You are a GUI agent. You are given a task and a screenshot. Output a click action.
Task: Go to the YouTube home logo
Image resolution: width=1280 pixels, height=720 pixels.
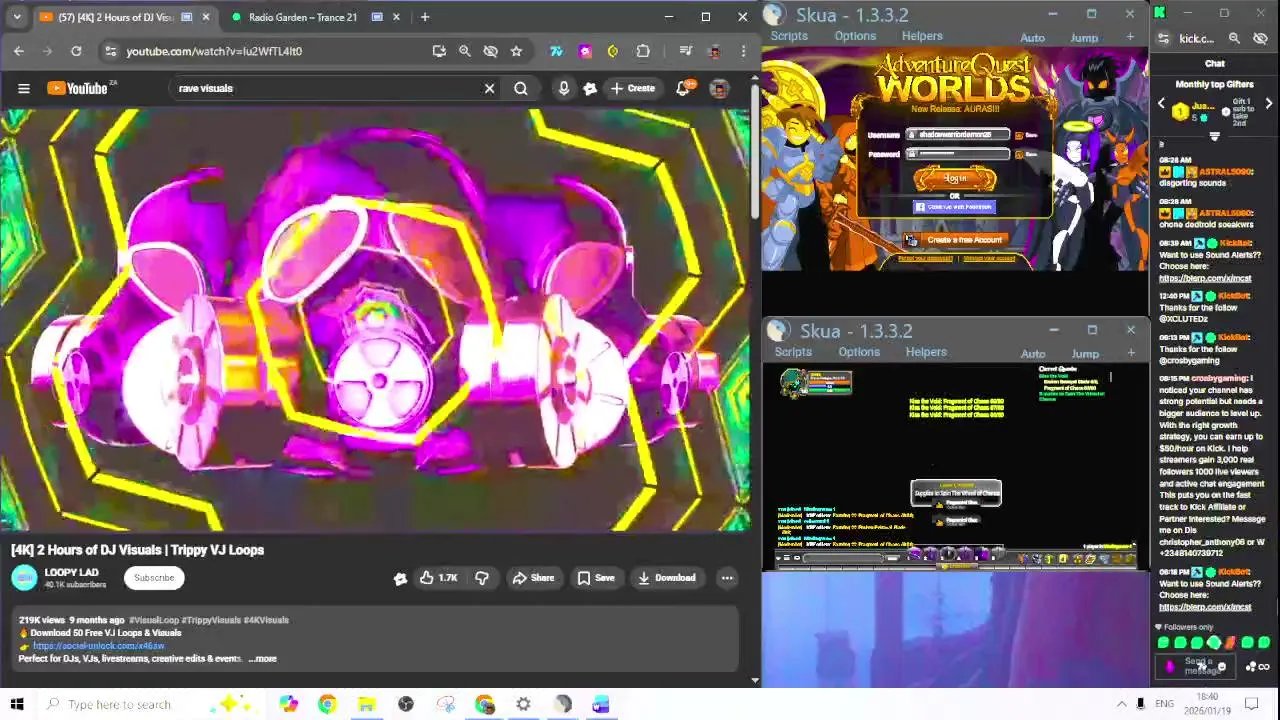[80, 88]
